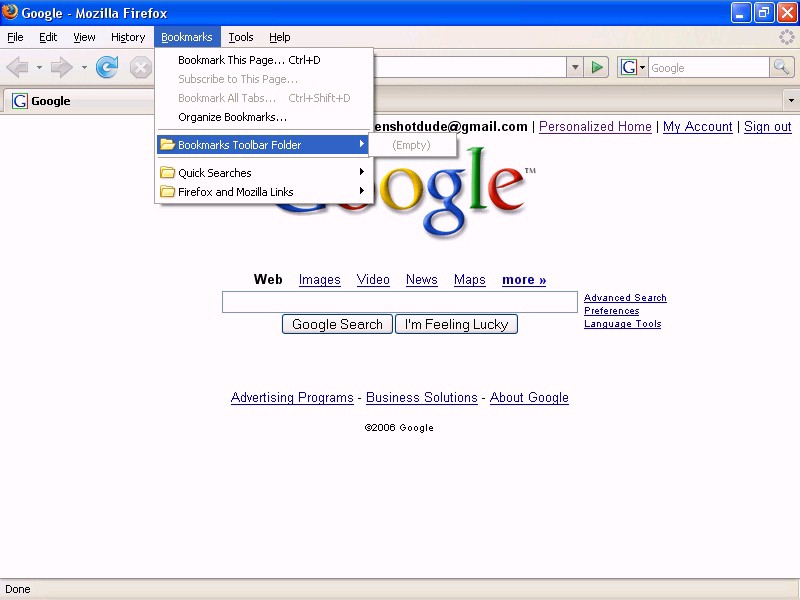Open Personalized Home link
800x600 pixels.
(595, 127)
